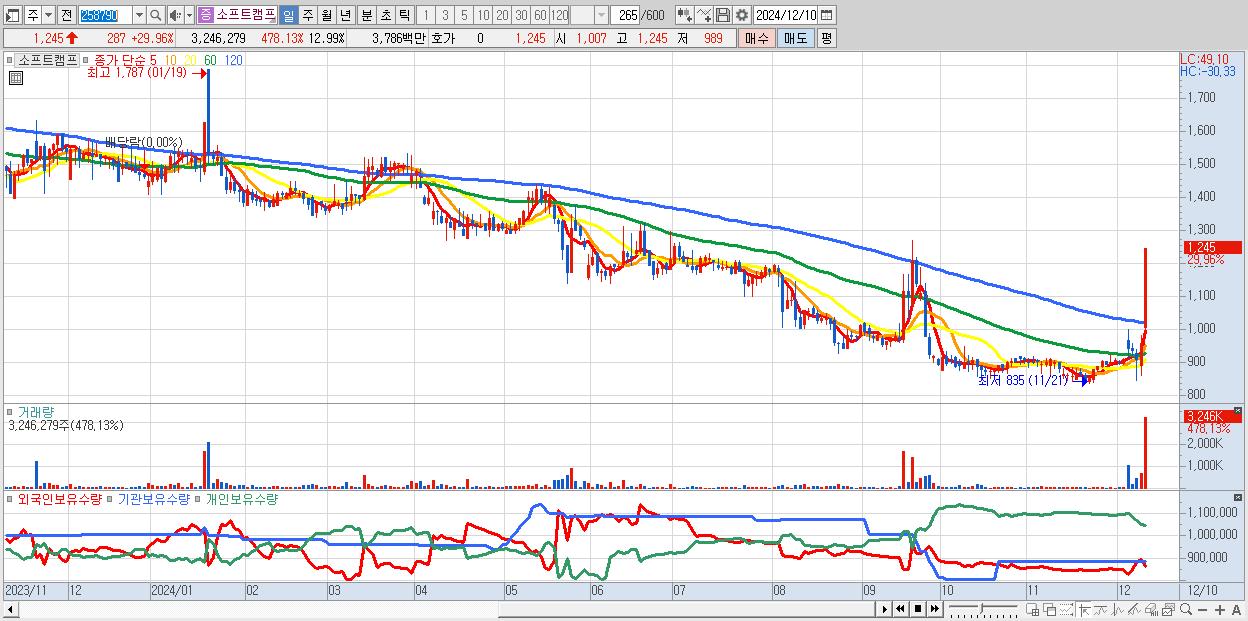Select the 30 interval button
Image resolution: width=1248 pixels, height=621 pixels.
(521, 15)
